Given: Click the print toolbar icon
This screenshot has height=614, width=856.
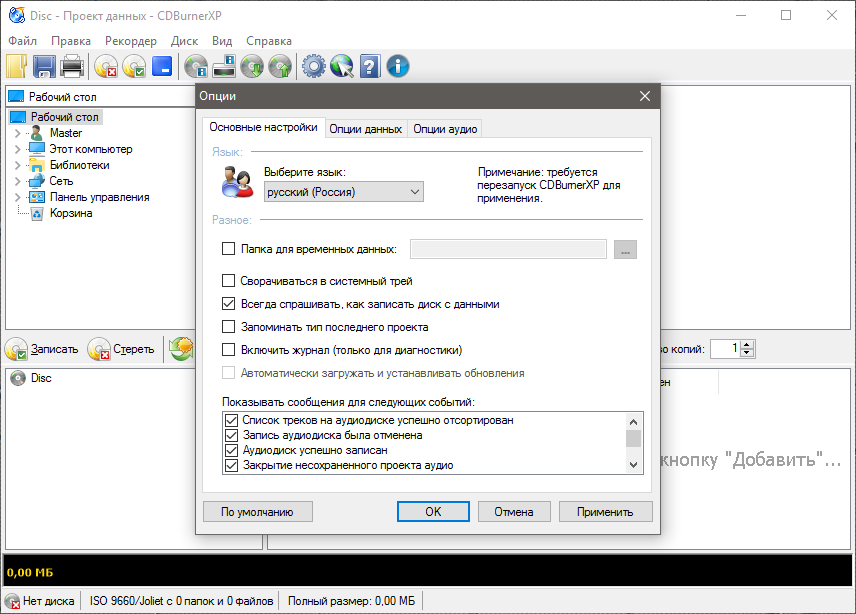Looking at the screenshot, I should [72, 67].
